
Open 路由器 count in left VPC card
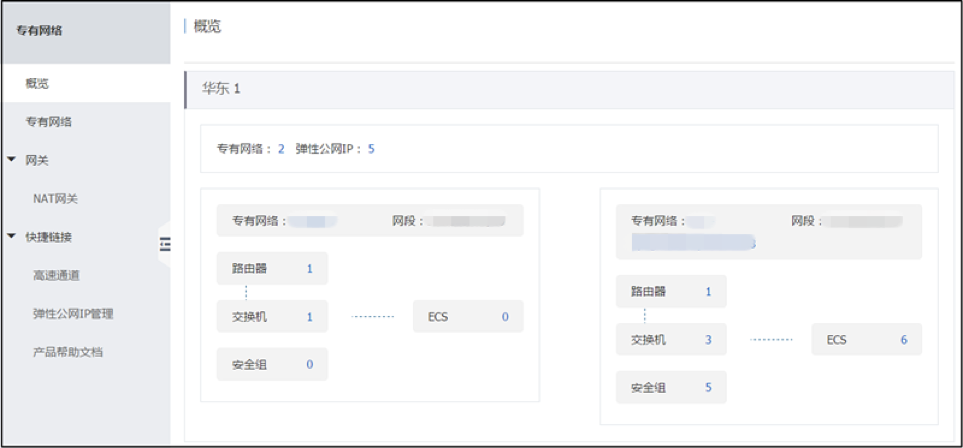coord(310,269)
